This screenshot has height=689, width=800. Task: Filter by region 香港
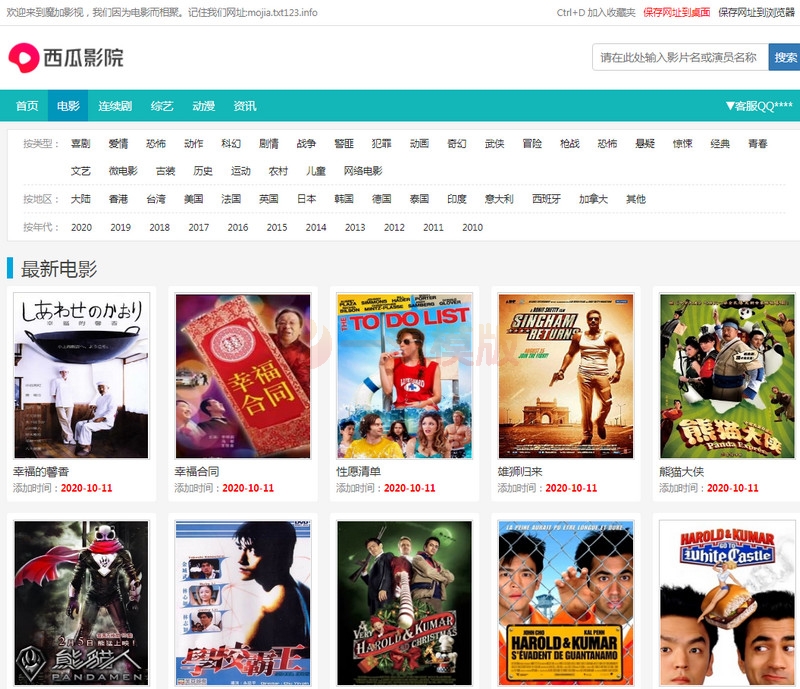click(119, 199)
